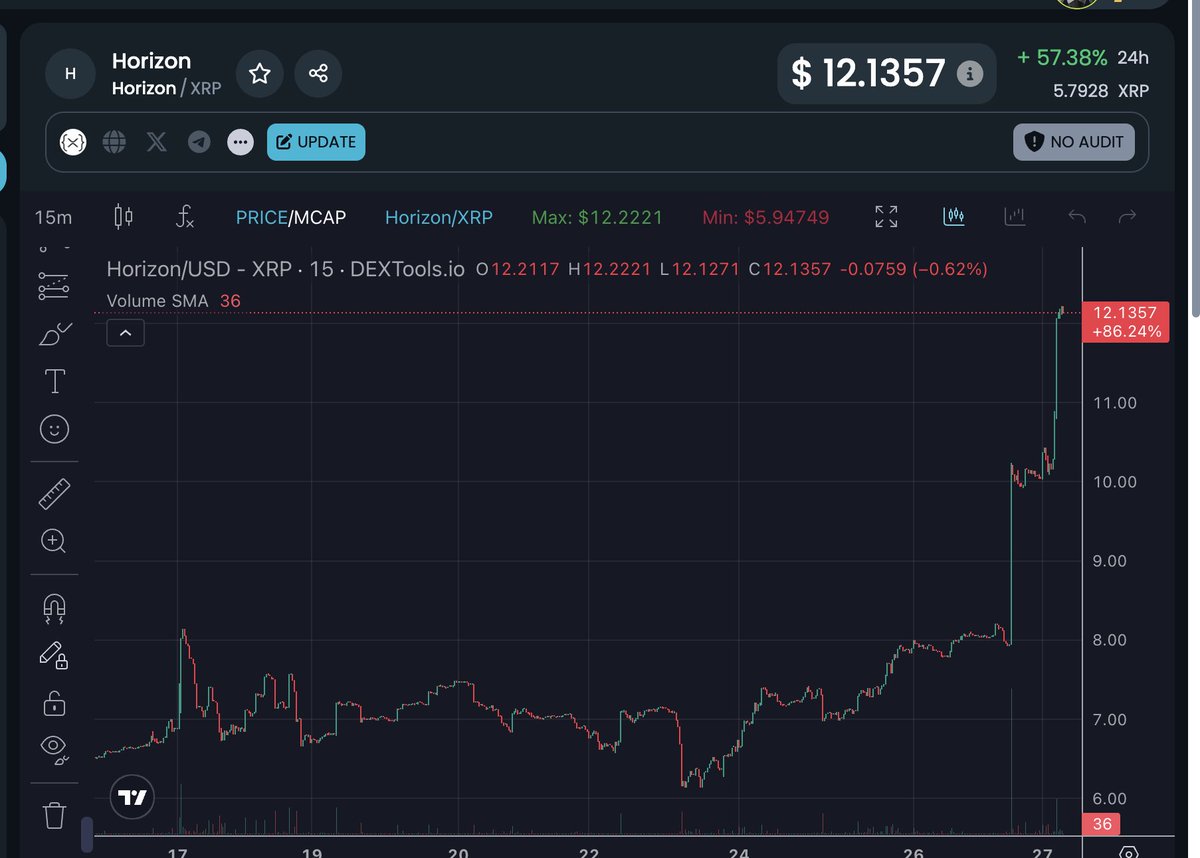Toggle hide all drawings eye icon
Viewport: 1200px width, 858px height.
54,748
